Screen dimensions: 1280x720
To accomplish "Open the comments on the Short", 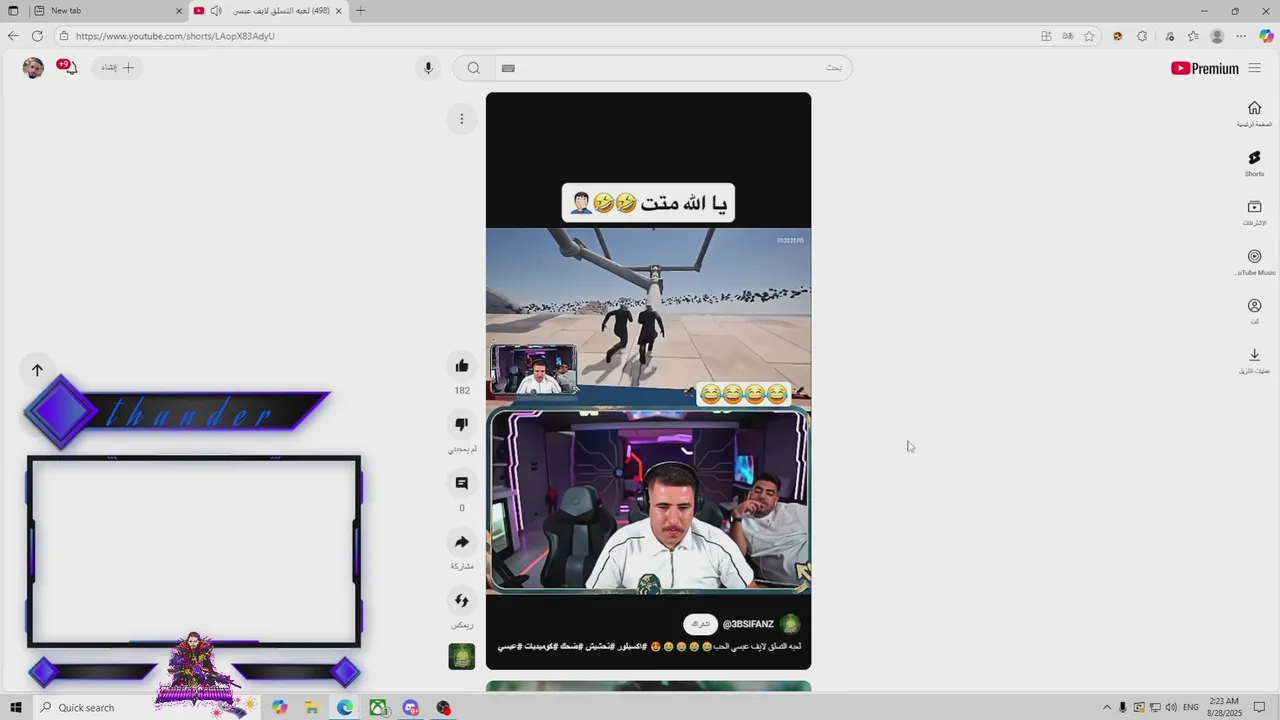I will tap(462, 483).
